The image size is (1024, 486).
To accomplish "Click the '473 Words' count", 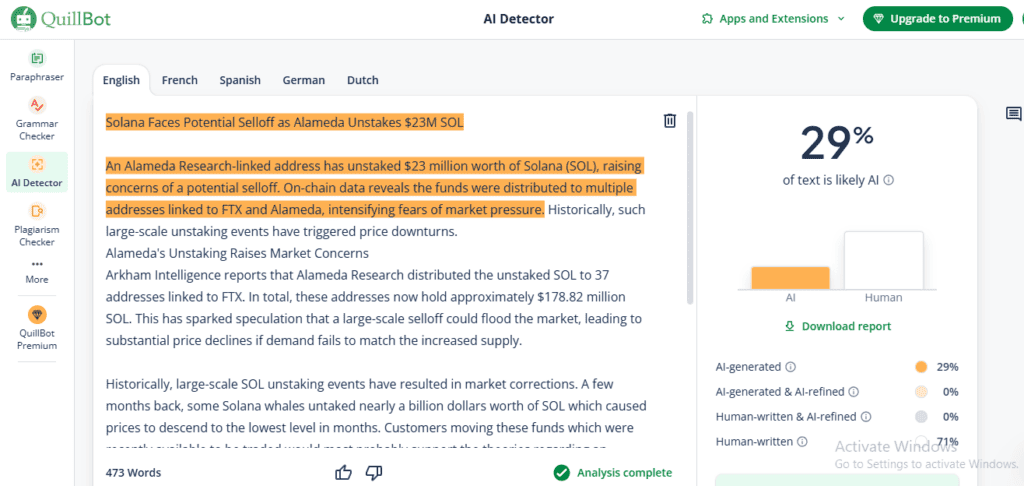I will [133, 472].
